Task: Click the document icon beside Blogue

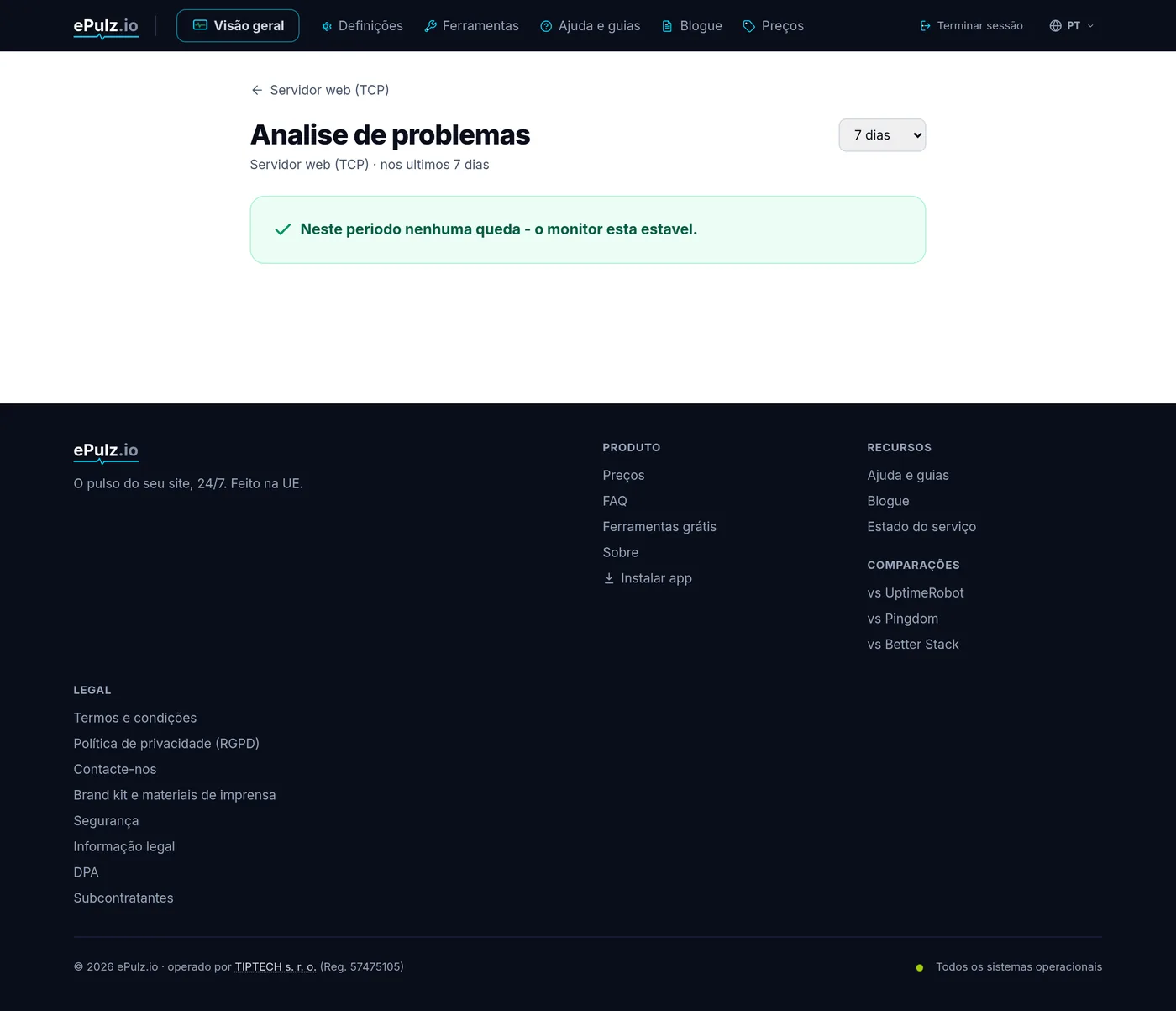Action: [667, 26]
